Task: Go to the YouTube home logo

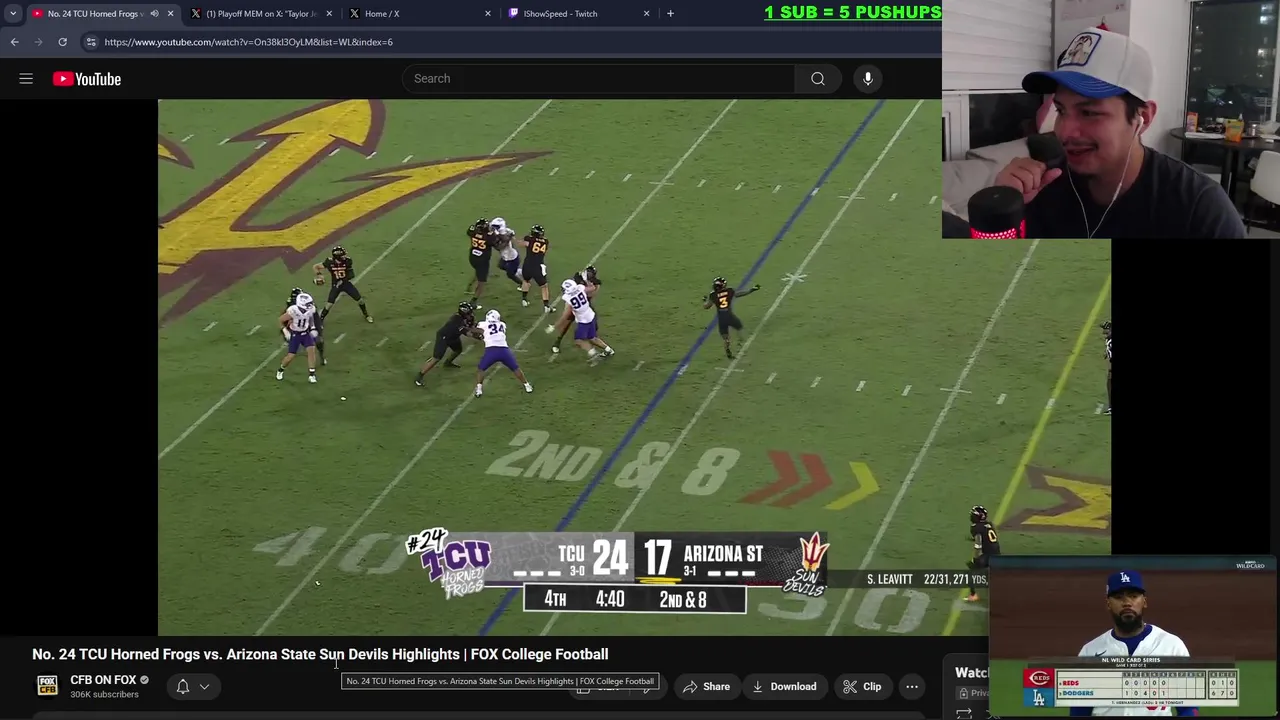Action: 87,79
